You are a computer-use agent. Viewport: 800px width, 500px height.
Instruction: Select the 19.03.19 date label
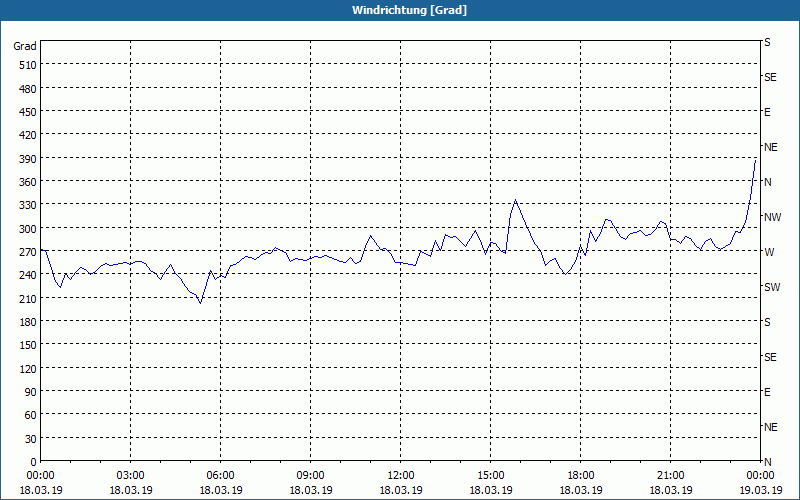(x=760, y=490)
